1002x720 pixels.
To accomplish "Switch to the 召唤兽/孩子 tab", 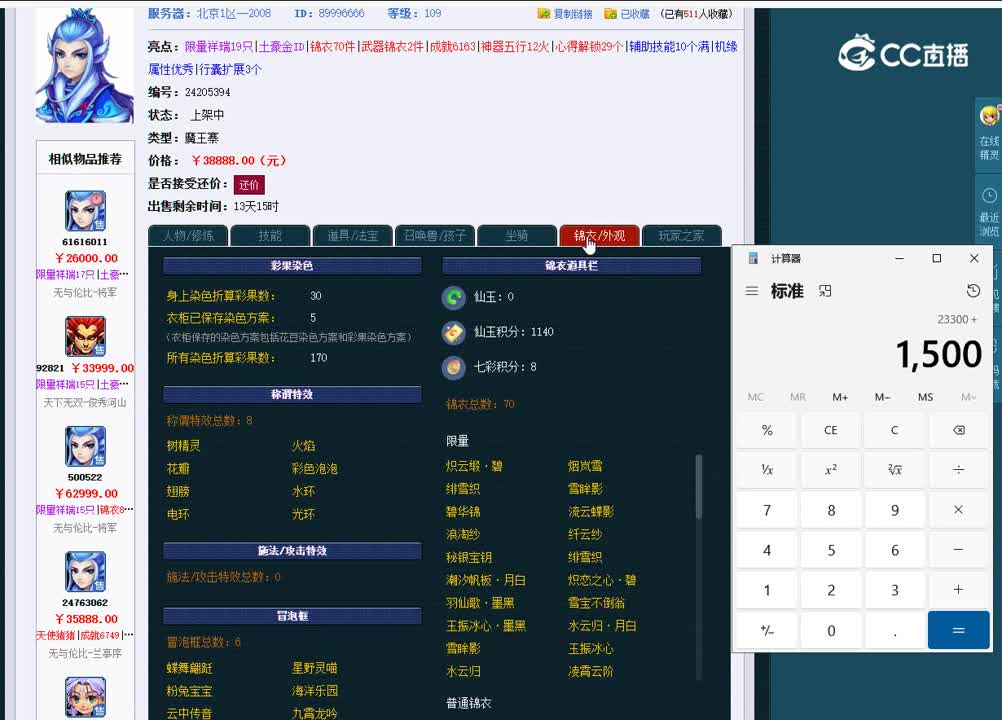I will tap(435, 236).
